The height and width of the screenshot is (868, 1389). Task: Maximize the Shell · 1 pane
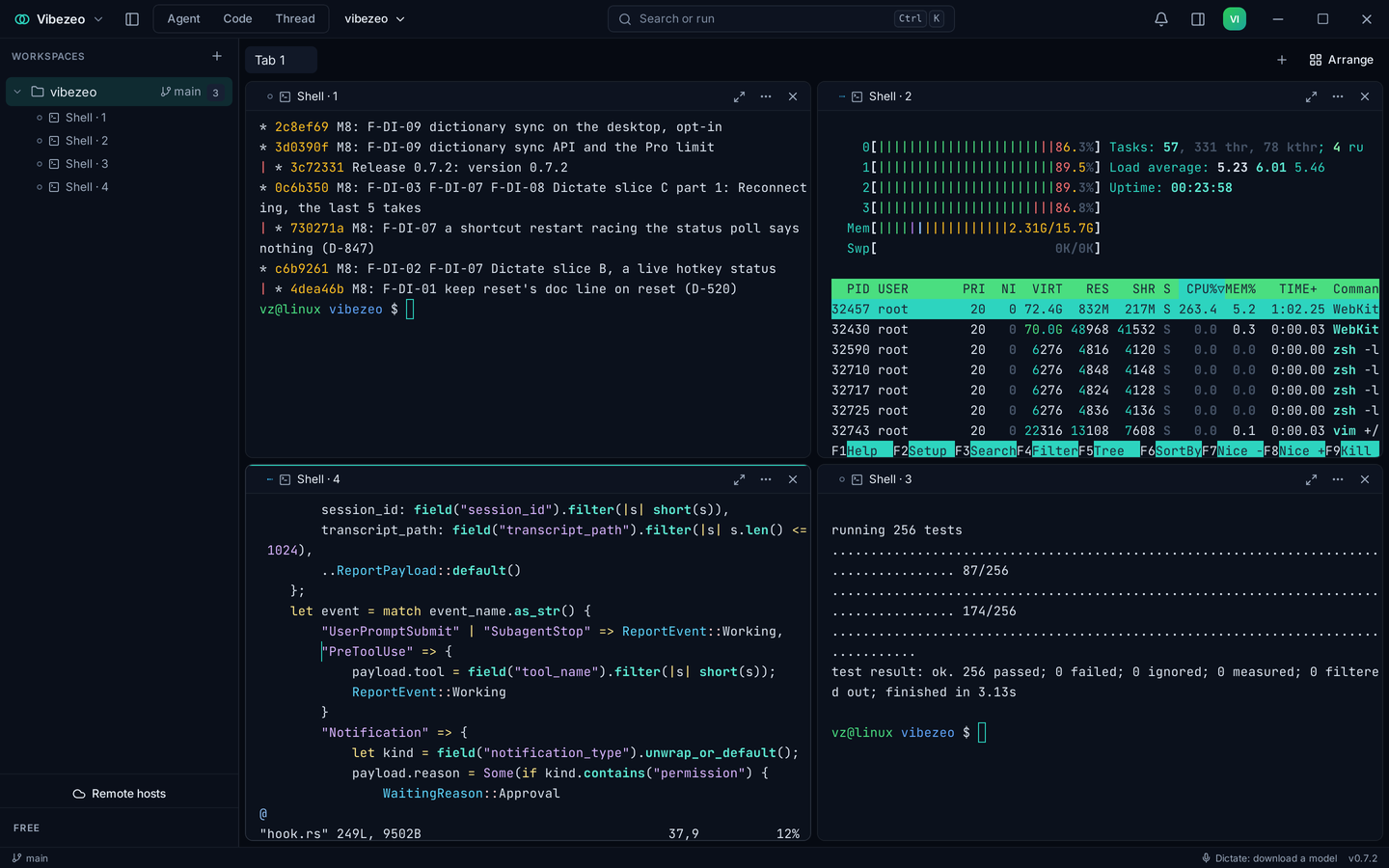(739, 96)
